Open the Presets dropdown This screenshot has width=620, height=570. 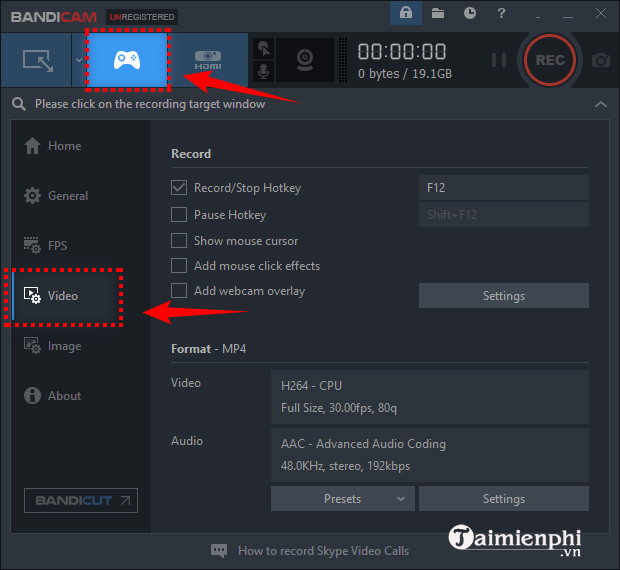pos(343,499)
